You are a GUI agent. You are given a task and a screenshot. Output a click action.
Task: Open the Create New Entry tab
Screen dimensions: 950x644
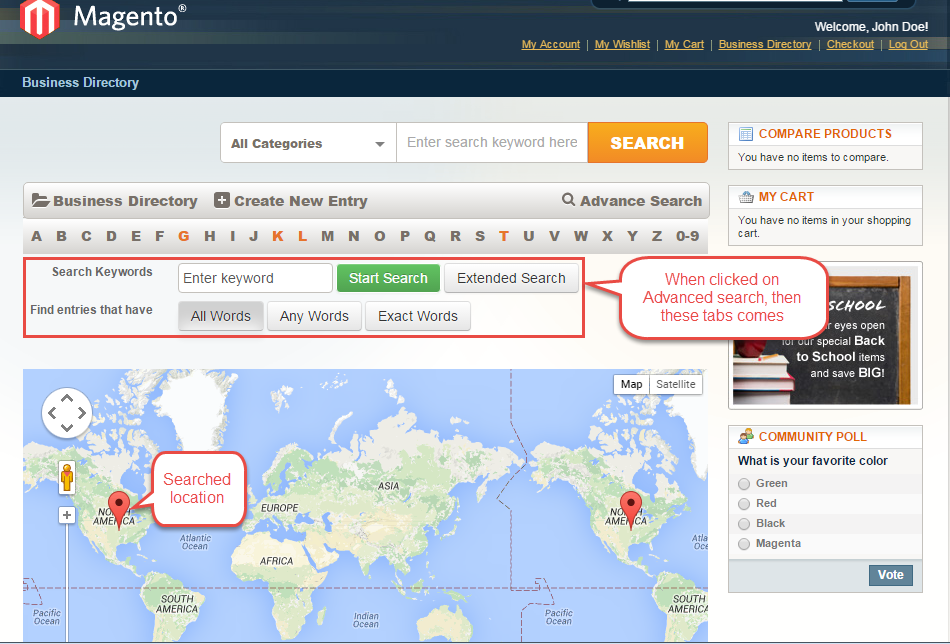pos(291,201)
